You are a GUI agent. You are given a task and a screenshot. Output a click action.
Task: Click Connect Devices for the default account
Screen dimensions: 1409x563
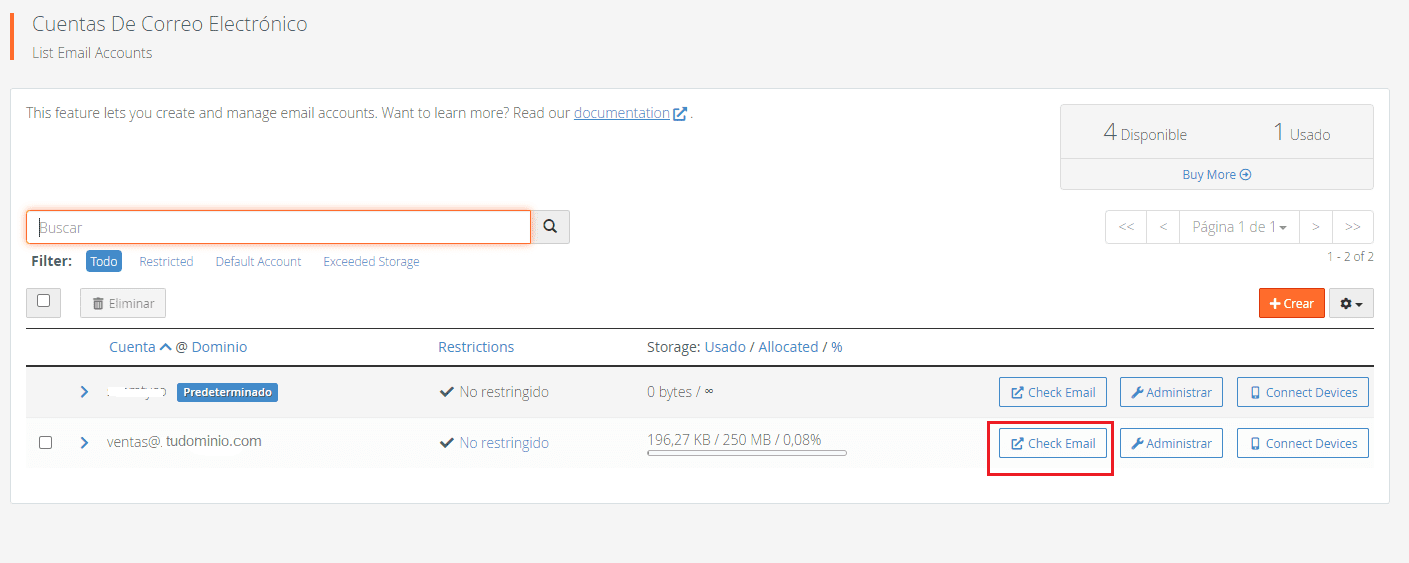pyautogui.click(x=1303, y=392)
